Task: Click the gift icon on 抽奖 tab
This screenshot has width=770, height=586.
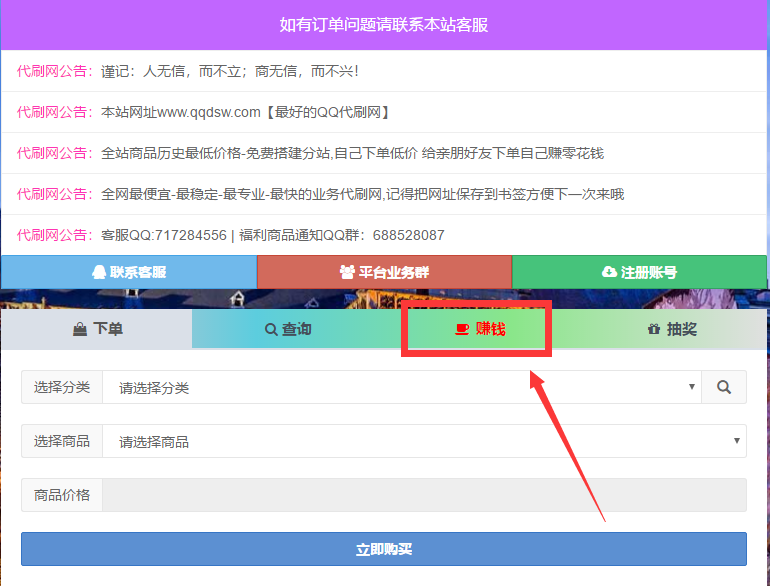Action: coord(654,329)
